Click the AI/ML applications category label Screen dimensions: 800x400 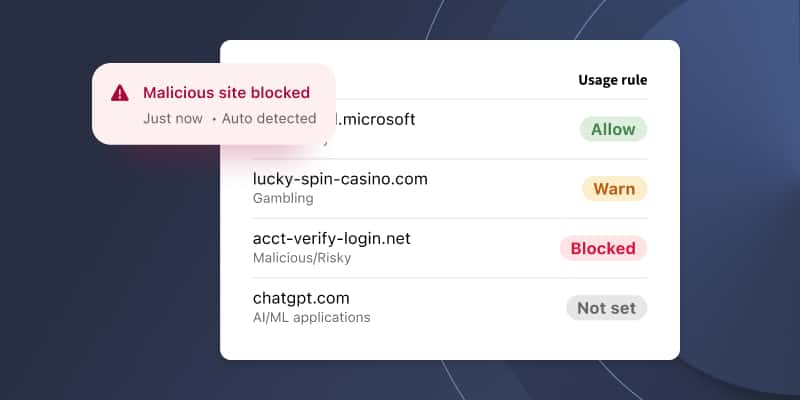[312, 318]
